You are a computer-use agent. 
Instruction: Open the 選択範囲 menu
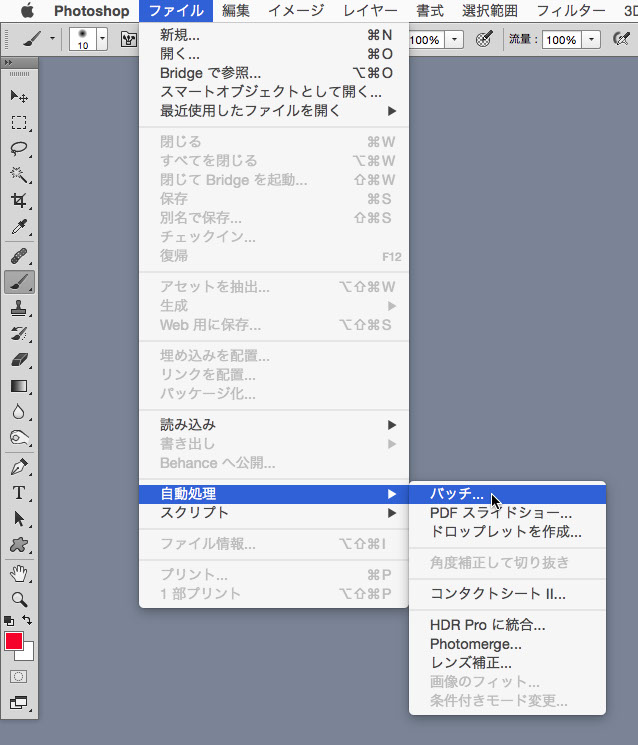click(490, 10)
